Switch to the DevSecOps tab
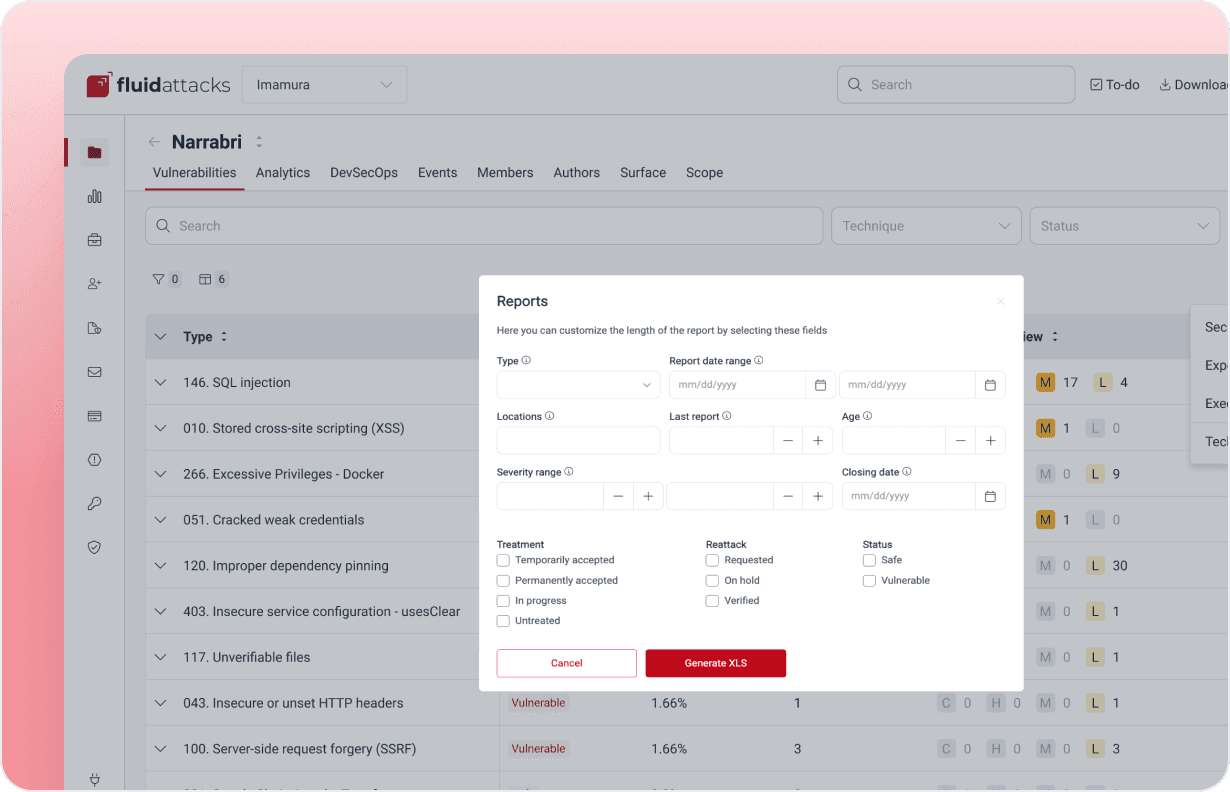Image resolution: width=1230 pixels, height=792 pixels. 364,173
